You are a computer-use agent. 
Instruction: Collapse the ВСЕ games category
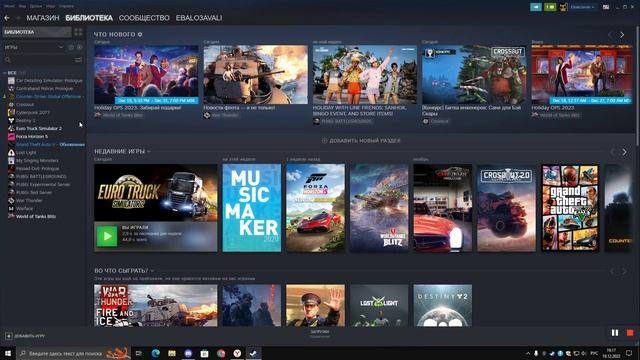coord(5,73)
